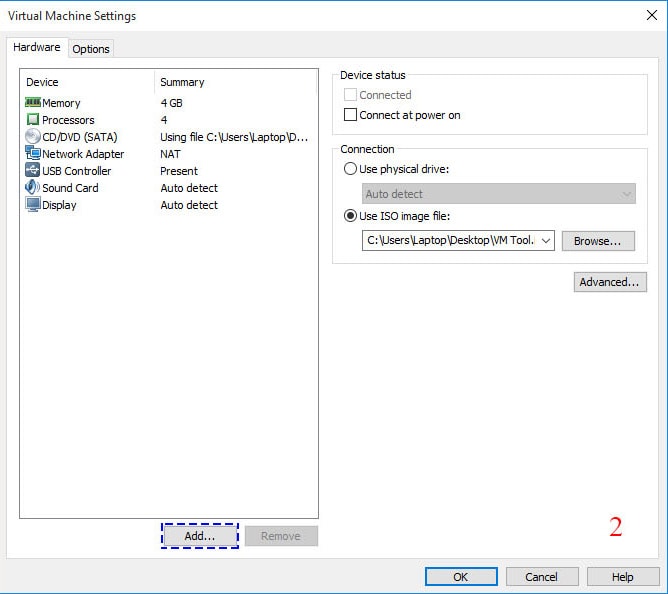Expand the Auto detect drive dropdown
668x594 pixels.
(x=627, y=194)
